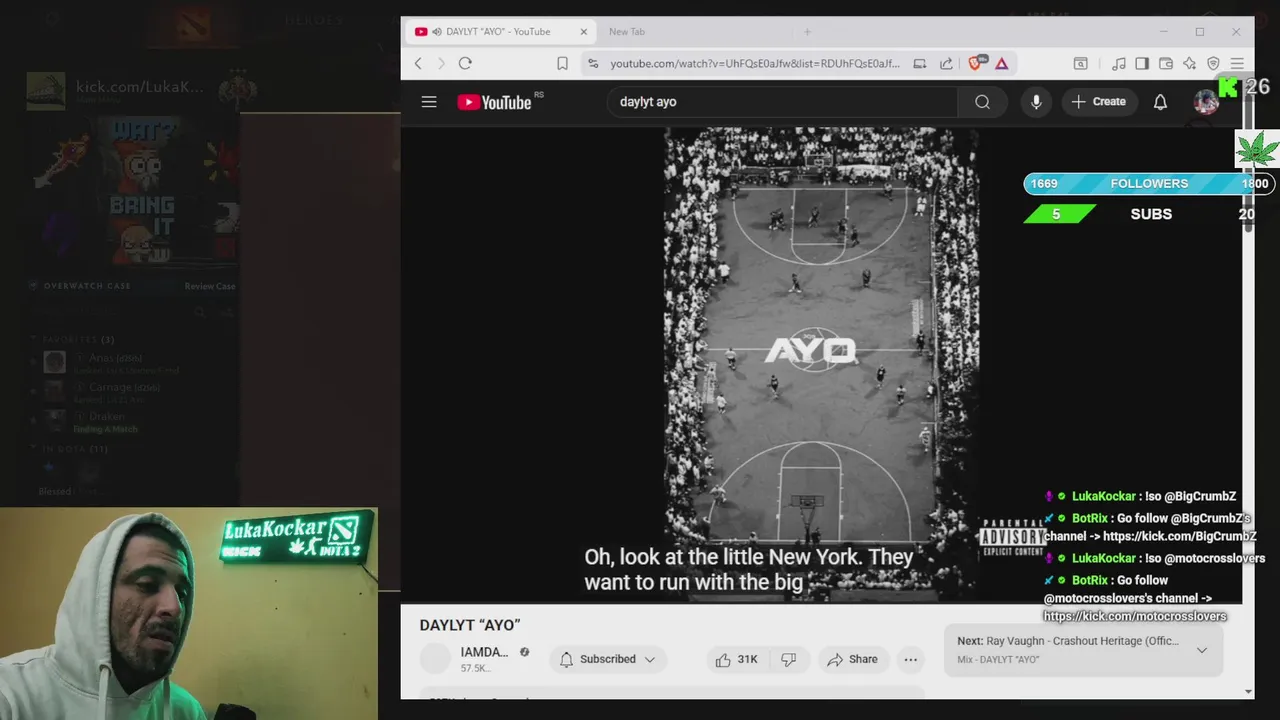This screenshot has width=1280, height=720.
Task: Click 'Review Case' in Dota background window
Action: 210,286
